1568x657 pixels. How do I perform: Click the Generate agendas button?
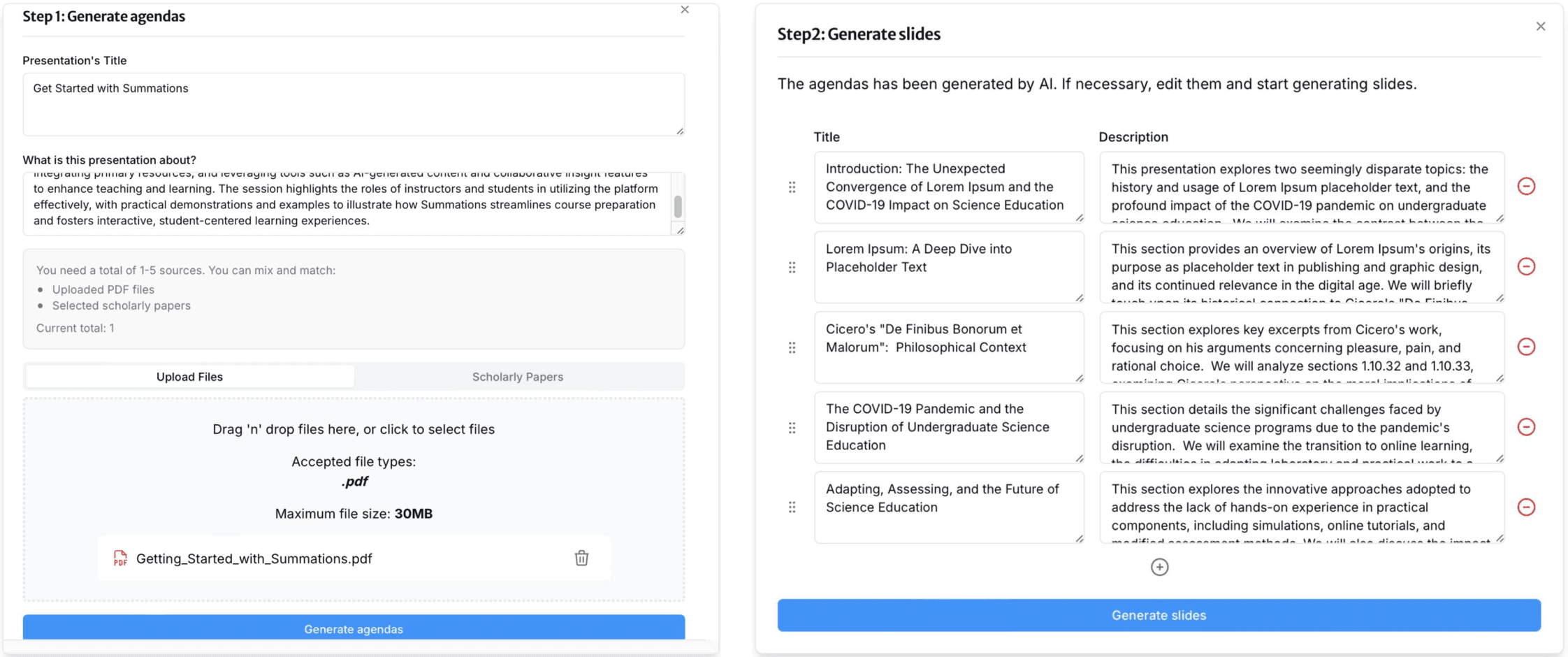point(354,628)
